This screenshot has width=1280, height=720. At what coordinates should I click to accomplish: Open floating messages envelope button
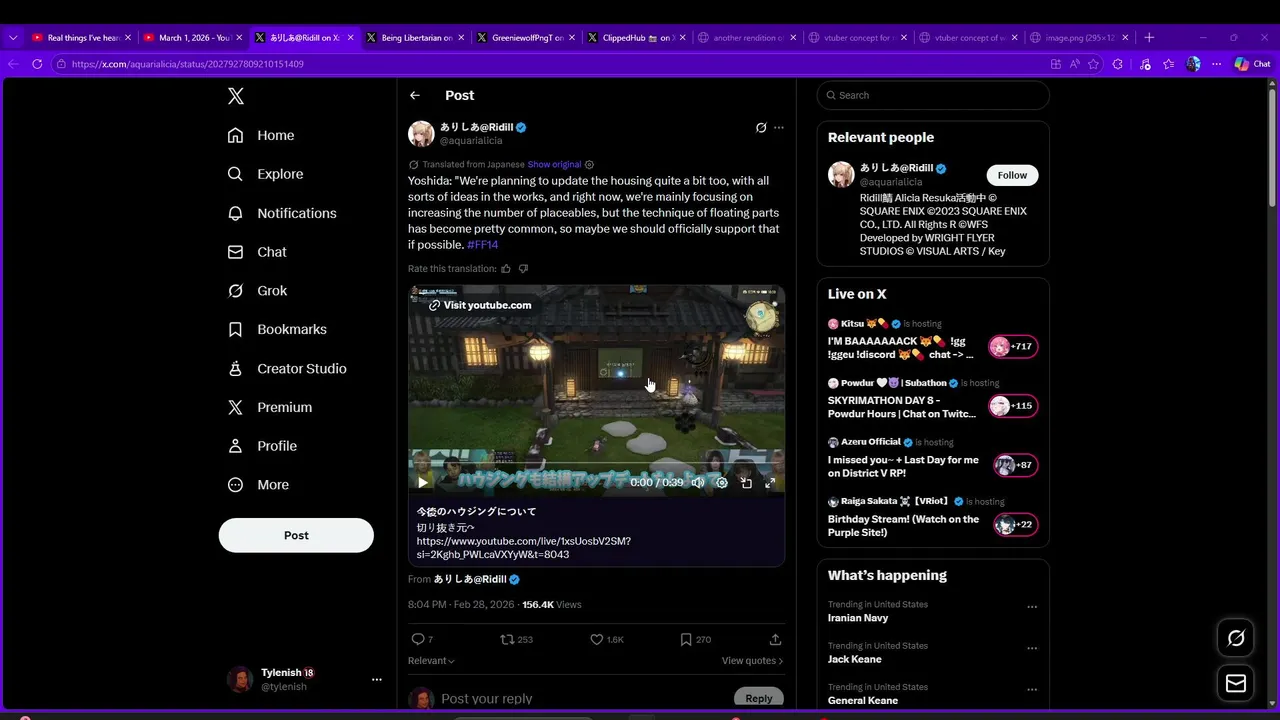point(1236,683)
